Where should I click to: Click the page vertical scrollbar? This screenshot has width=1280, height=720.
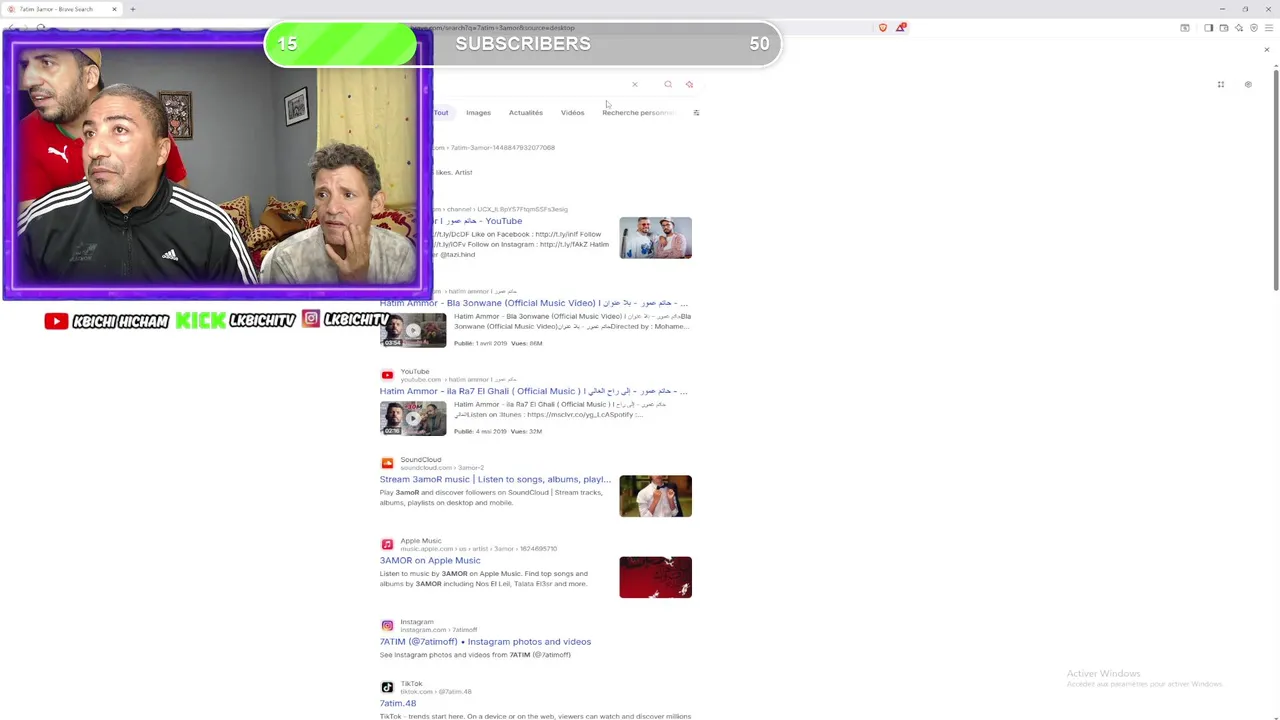(x=1275, y=180)
